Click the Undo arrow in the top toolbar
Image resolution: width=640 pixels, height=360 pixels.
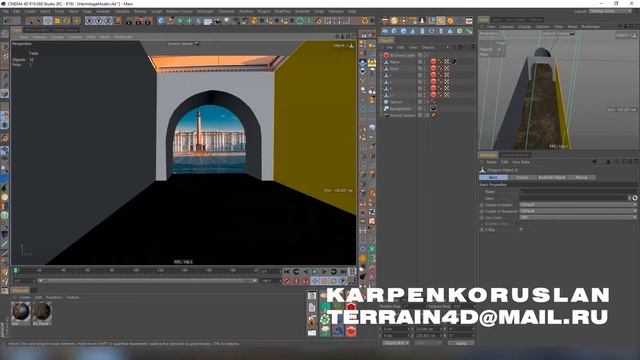pos(7,21)
